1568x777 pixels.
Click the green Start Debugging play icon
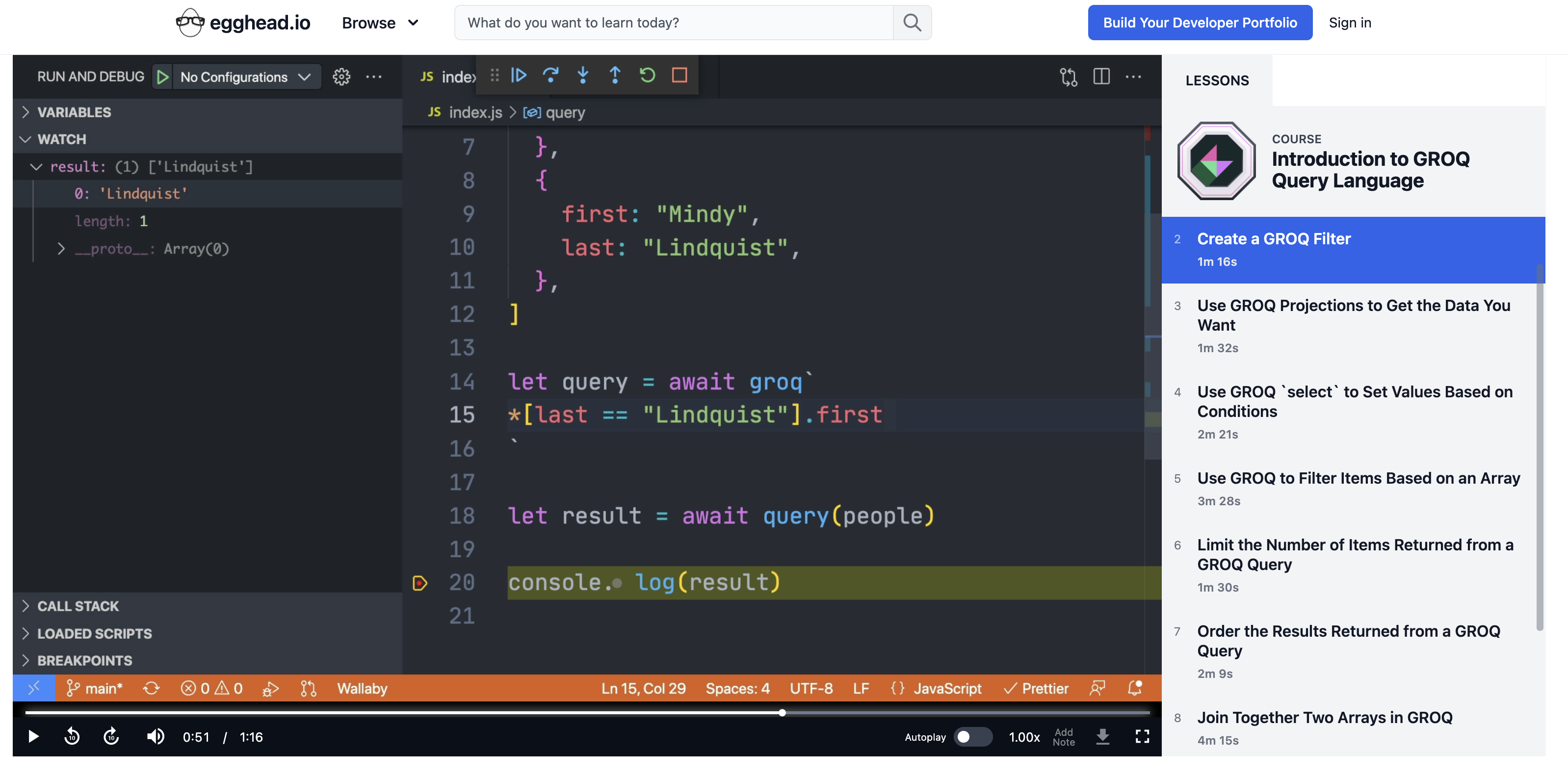[x=162, y=77]
